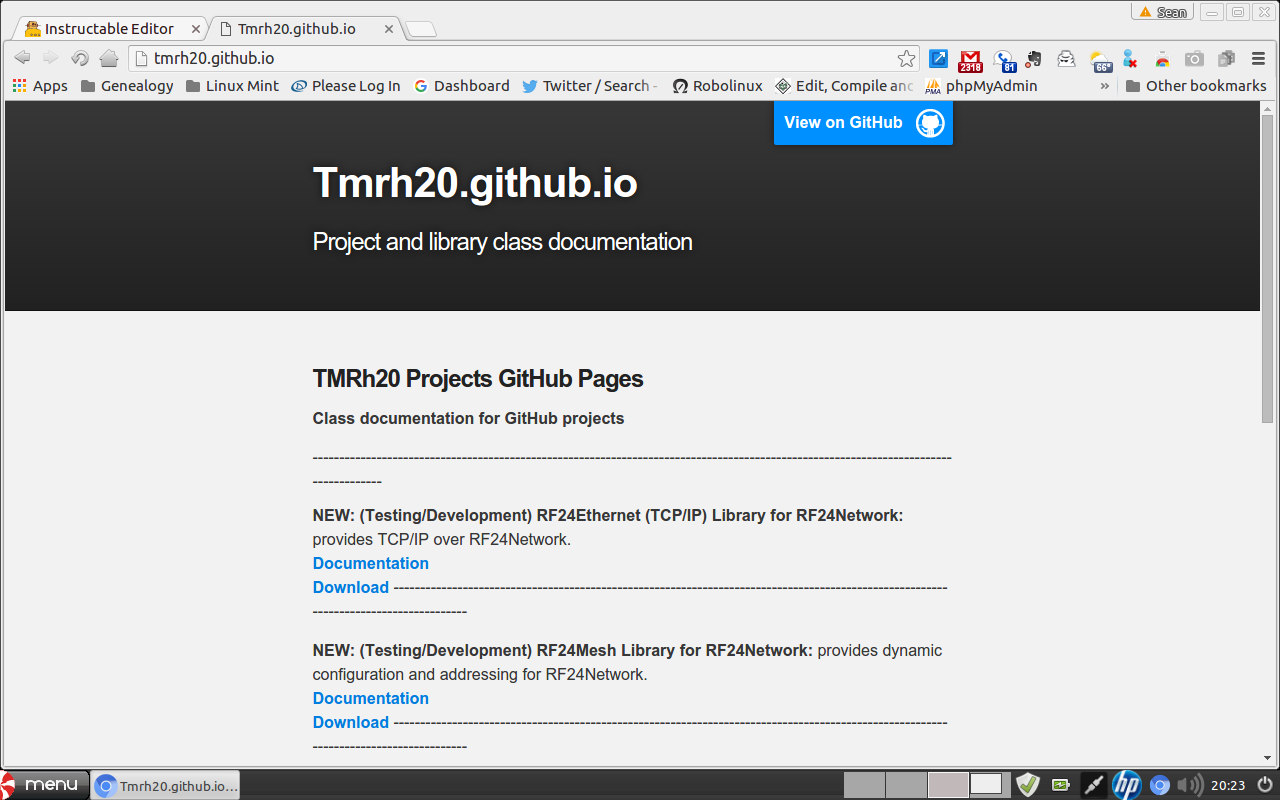
Task: Click the taskbar clock showing 20:23
Action: (1227, 785)
